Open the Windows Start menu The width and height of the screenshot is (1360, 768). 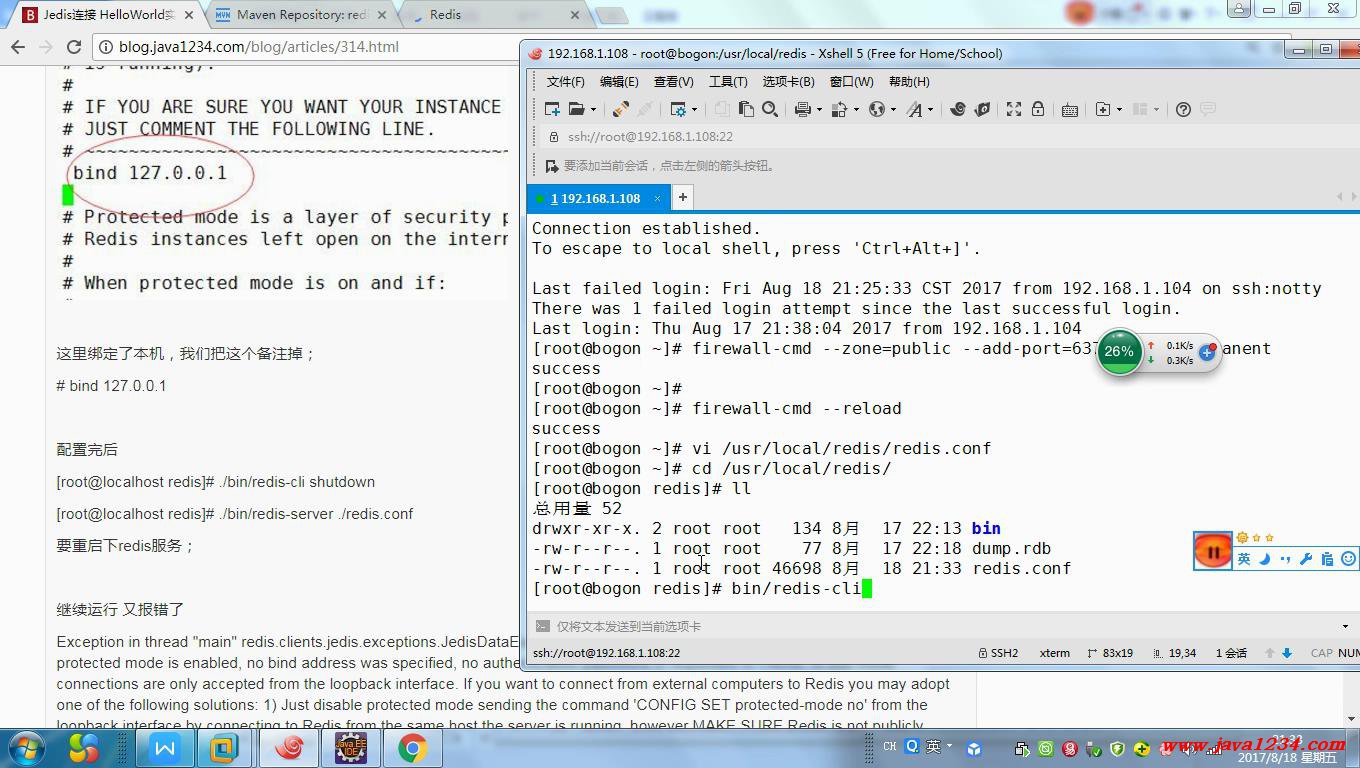(25, 747)
